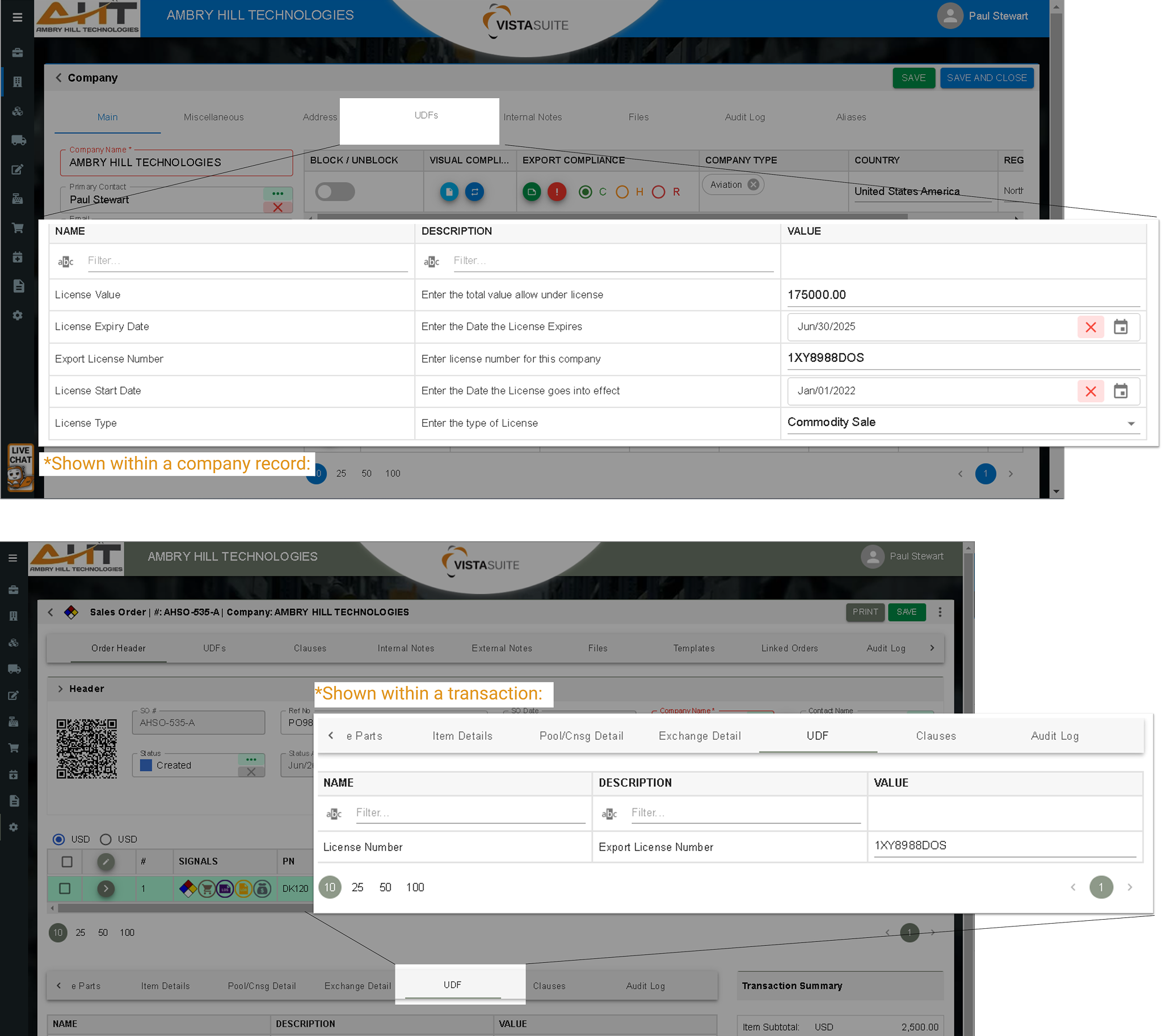Click the Live Chat icon

click(20, 468)
